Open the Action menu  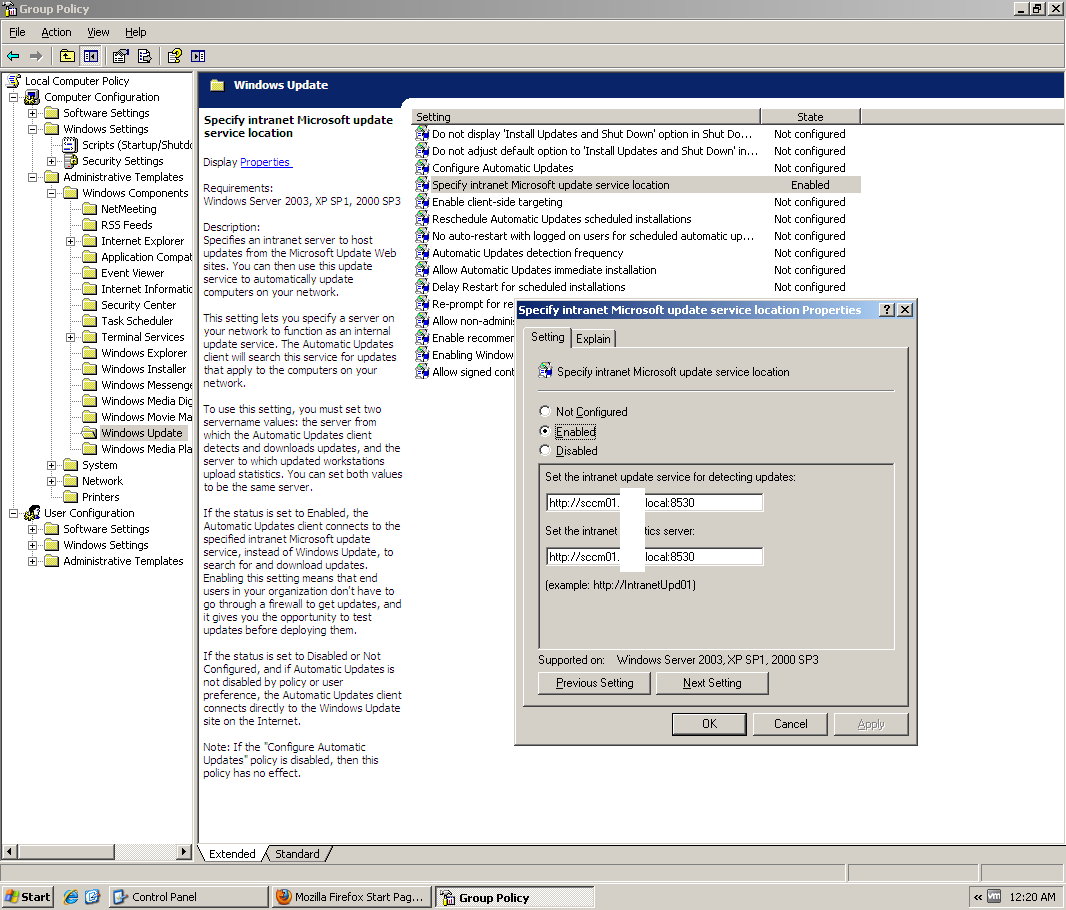[56, 32]
